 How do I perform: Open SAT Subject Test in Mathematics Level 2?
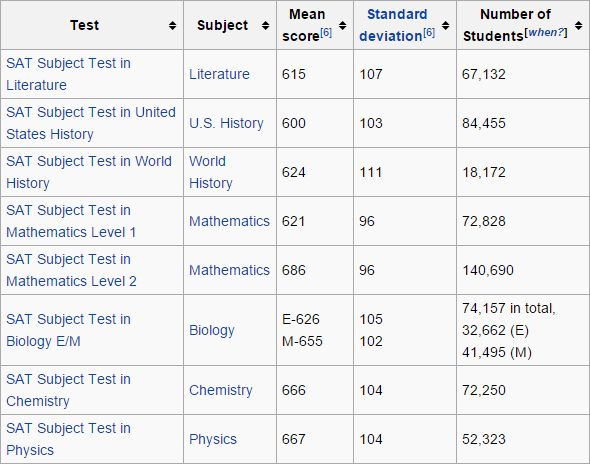pos(71,270)
